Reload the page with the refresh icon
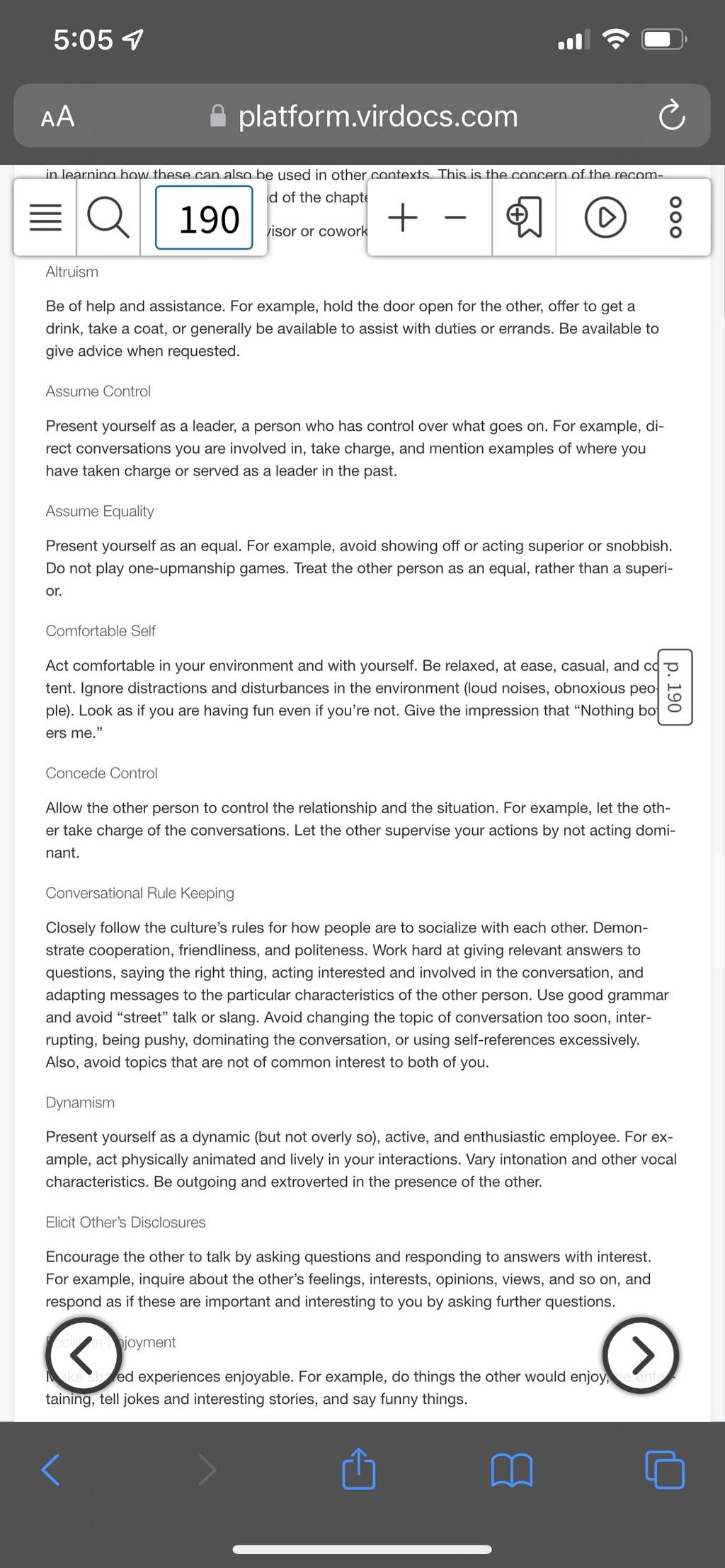 671,117
